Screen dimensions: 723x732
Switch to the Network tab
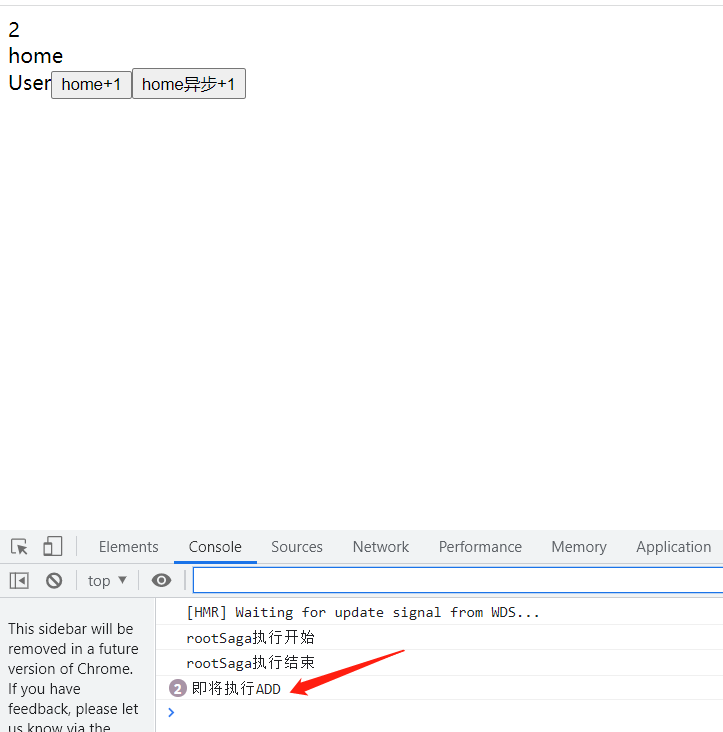381,547
